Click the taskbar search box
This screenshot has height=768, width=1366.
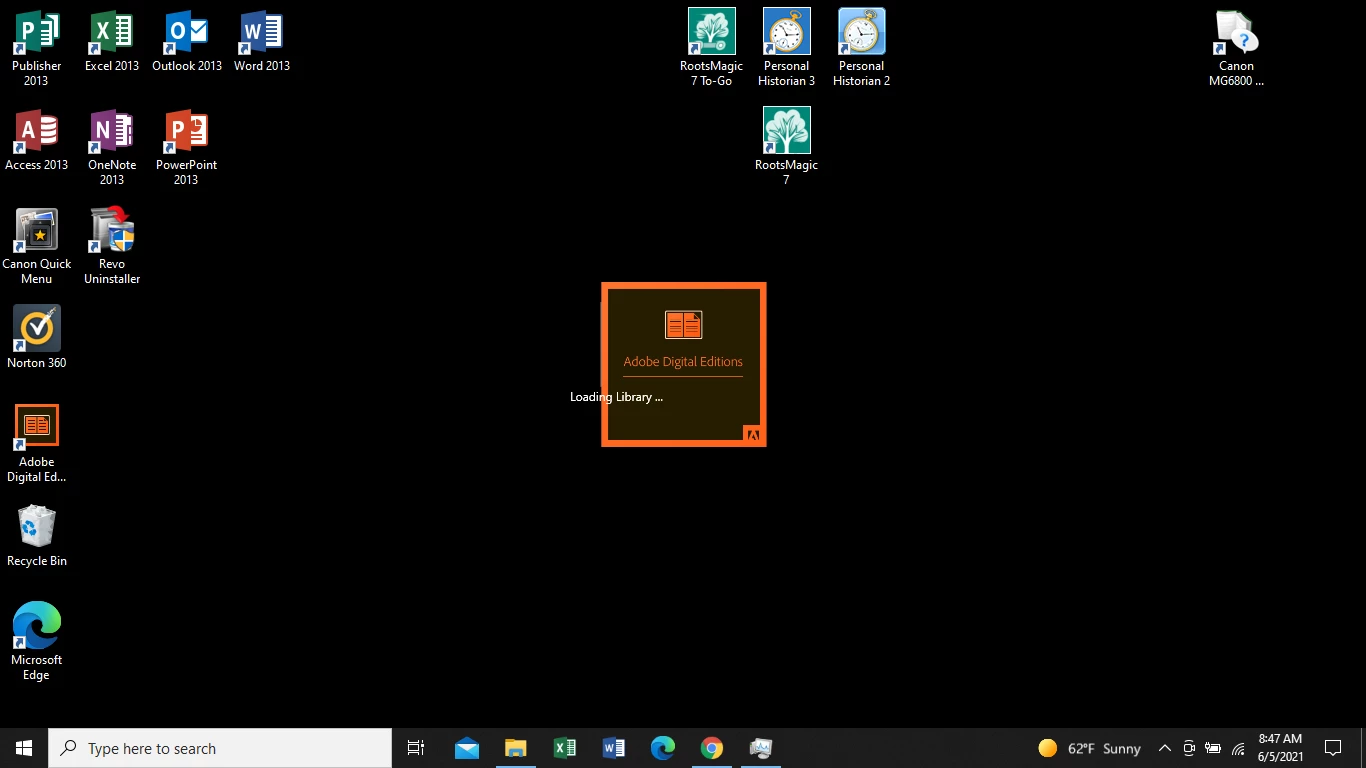(x=220, y=748)
